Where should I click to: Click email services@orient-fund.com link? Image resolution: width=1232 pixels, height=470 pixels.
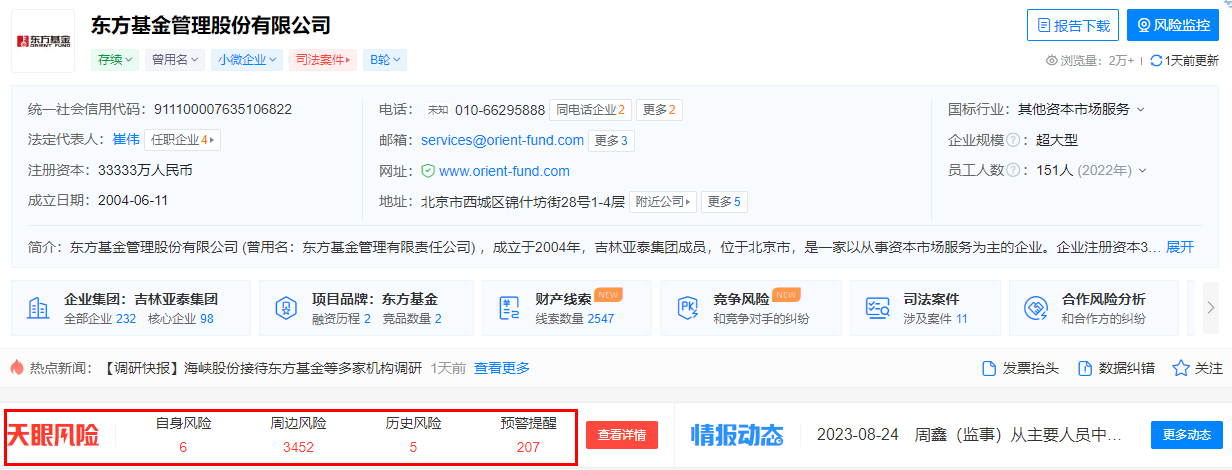[x=502, y=140]
